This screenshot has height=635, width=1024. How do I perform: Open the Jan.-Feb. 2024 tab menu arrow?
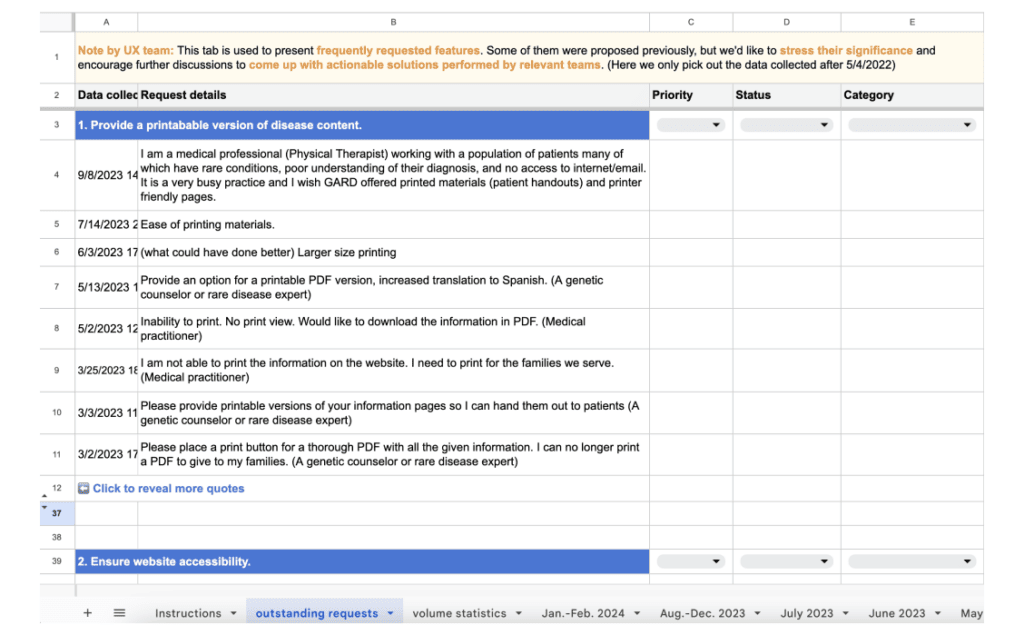(637, 613)
